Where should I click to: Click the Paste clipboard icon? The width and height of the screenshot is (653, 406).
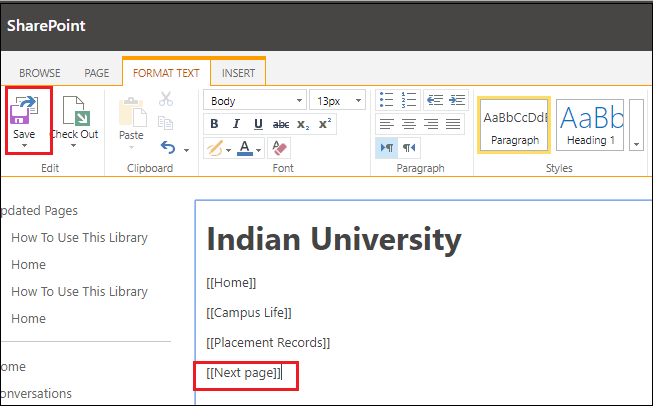132,112
